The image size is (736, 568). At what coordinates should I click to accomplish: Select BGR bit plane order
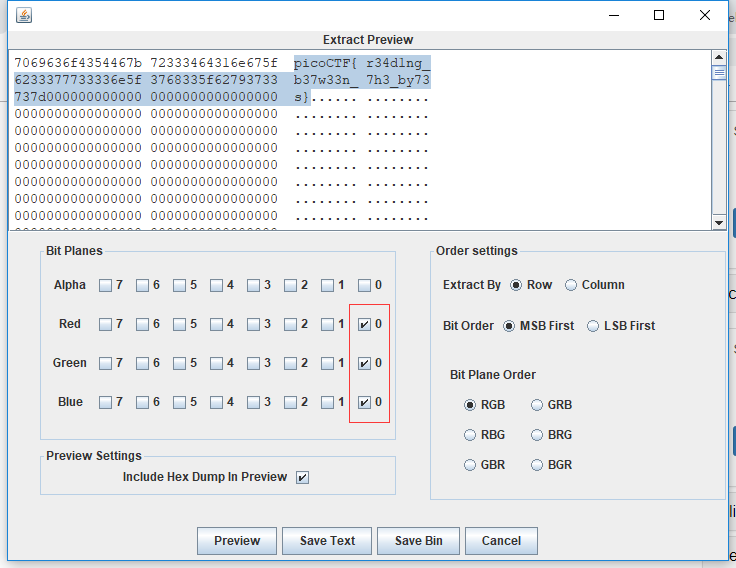(x=538, y=465)
